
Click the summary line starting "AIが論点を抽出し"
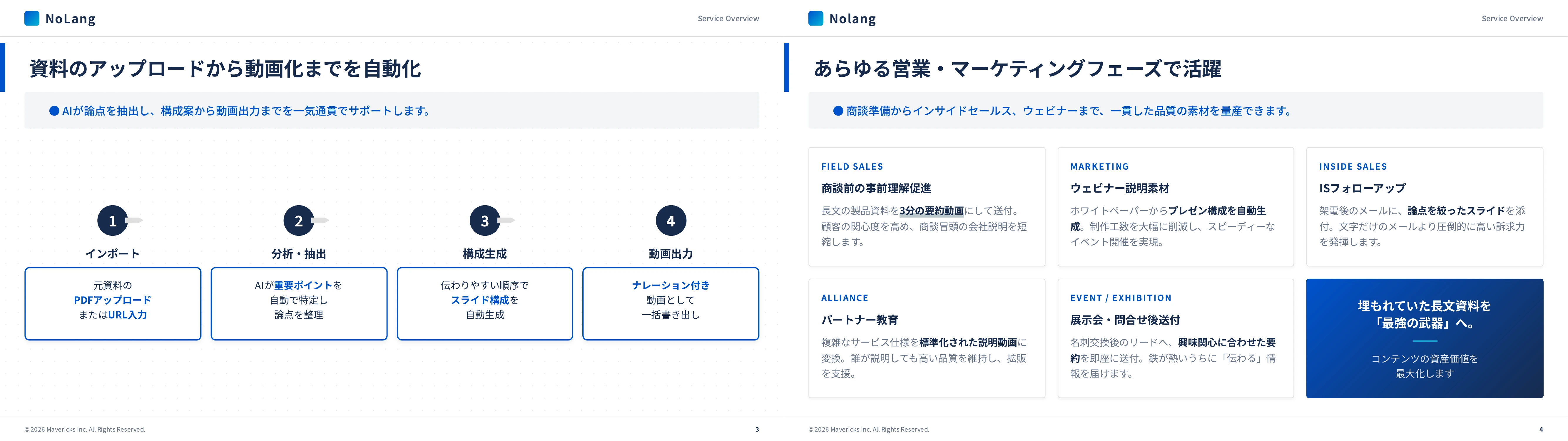pos(247,111)
